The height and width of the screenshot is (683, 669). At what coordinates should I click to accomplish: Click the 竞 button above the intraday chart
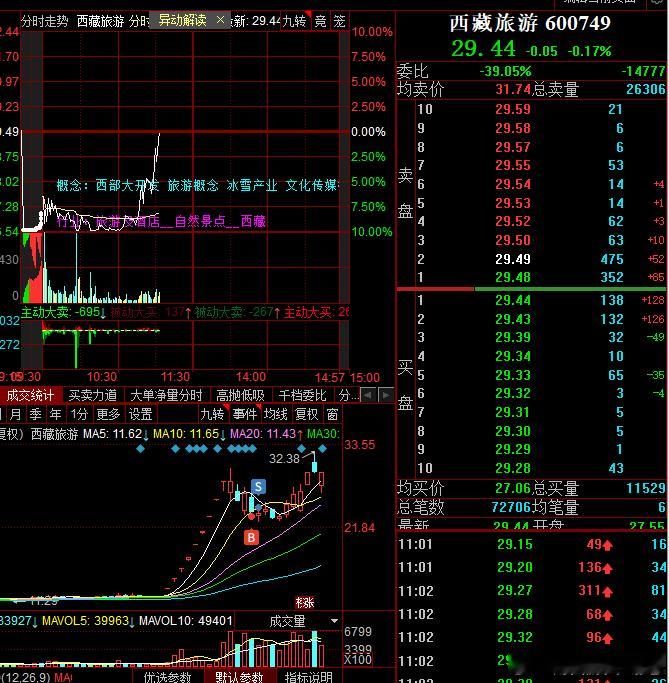[x=321, y=21]
